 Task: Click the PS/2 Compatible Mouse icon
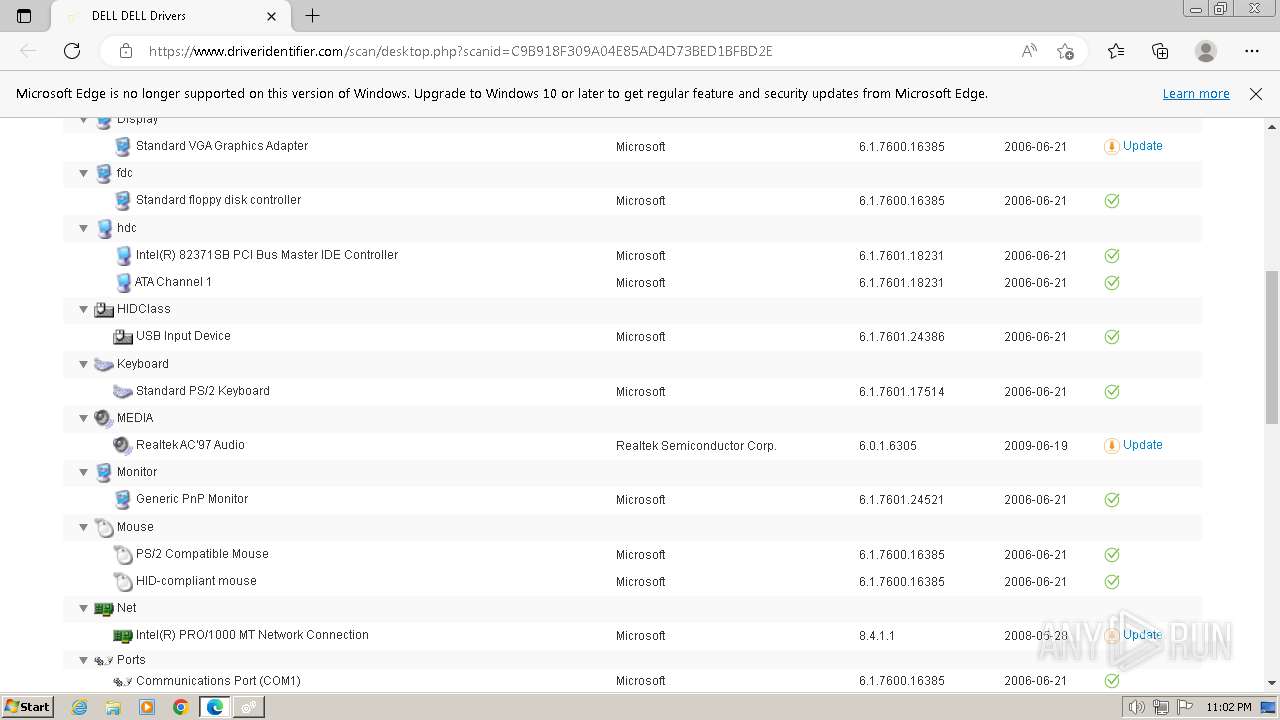(x=123, y=554)
